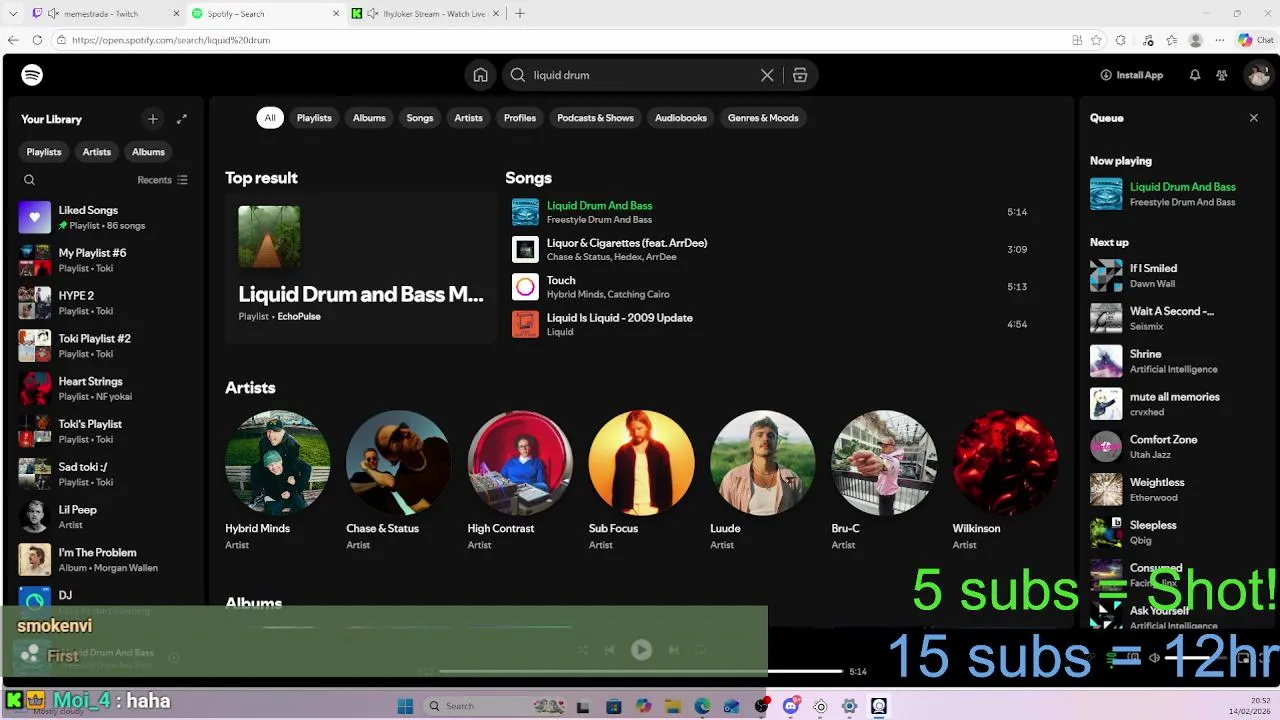This screenshot has height=720, width=1280.
Task: Clear the search field with the X
Action: pyautogui.click(x=767, y=75)
